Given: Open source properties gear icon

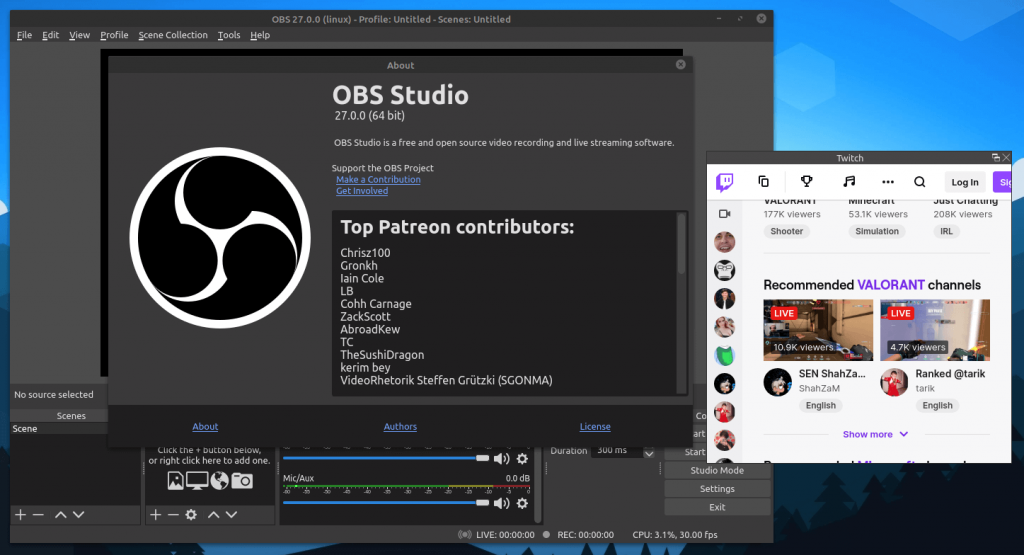Looking at the screenshot, I should (x=191, y=515).
